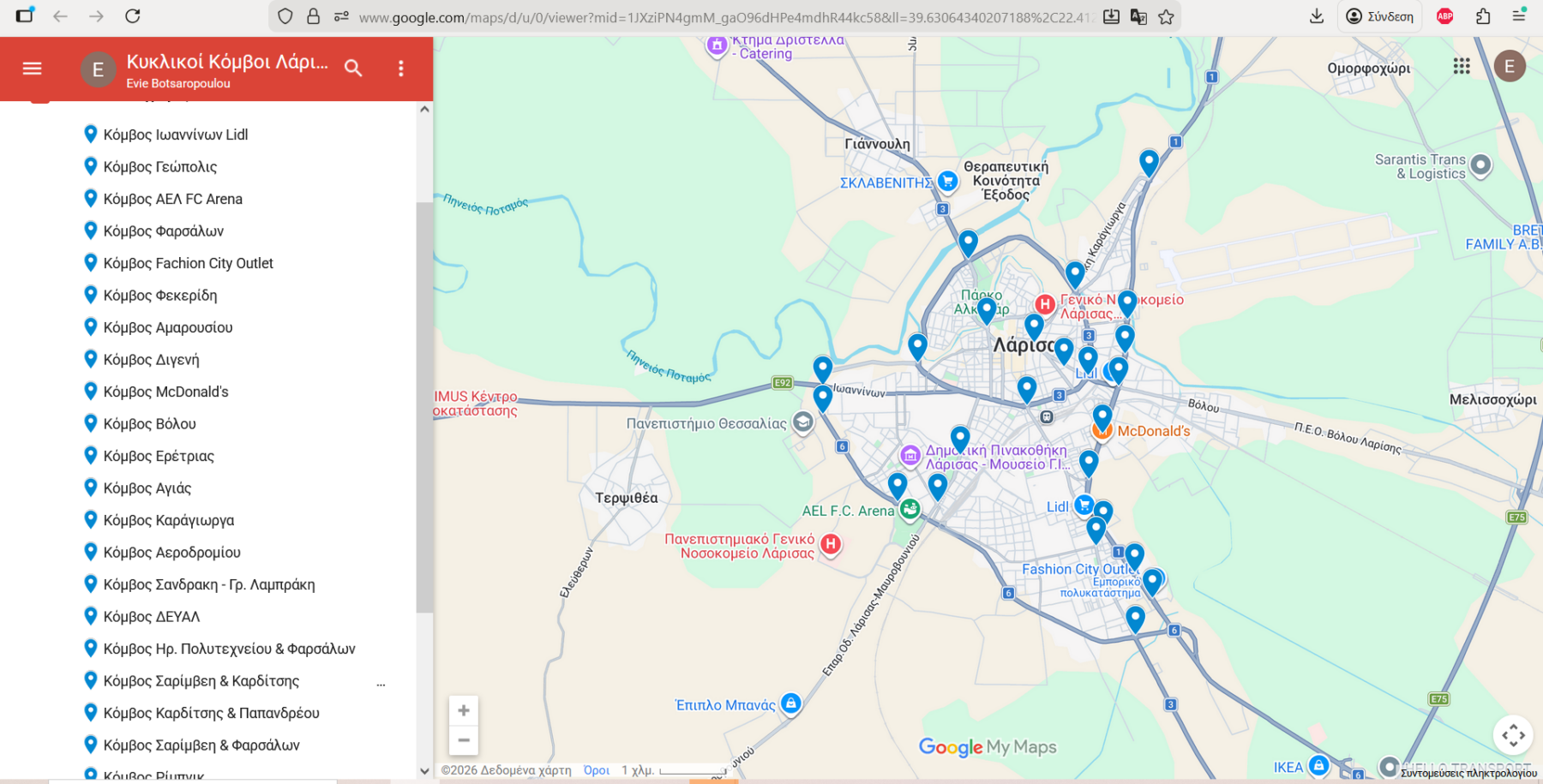The height and width of the screenshot is (784, 1543).
Task: Select Κόμβος McDonald's from the list
Action: click(x=165, y=392)
